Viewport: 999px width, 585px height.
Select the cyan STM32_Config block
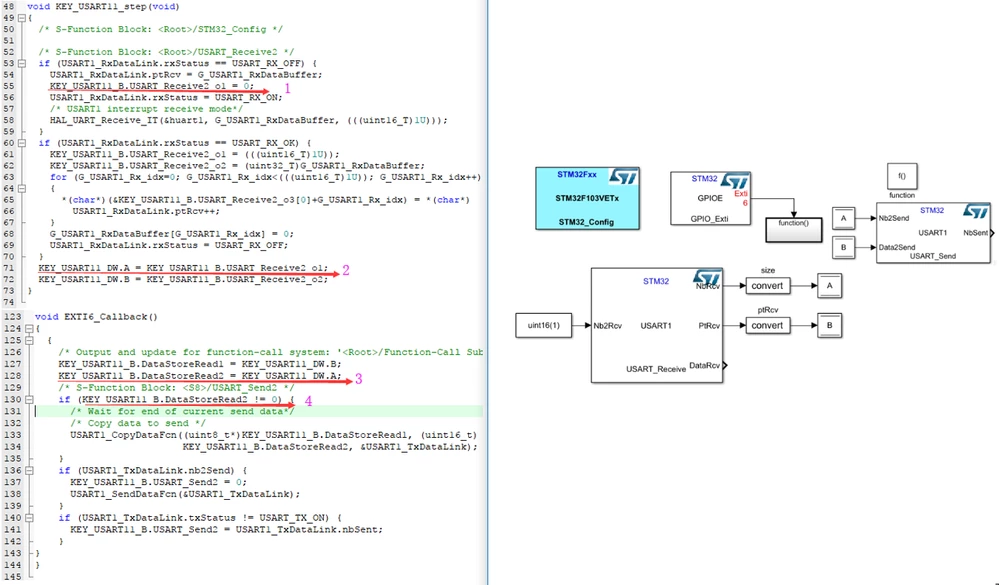pyautogui.click(x=587, y=198)
